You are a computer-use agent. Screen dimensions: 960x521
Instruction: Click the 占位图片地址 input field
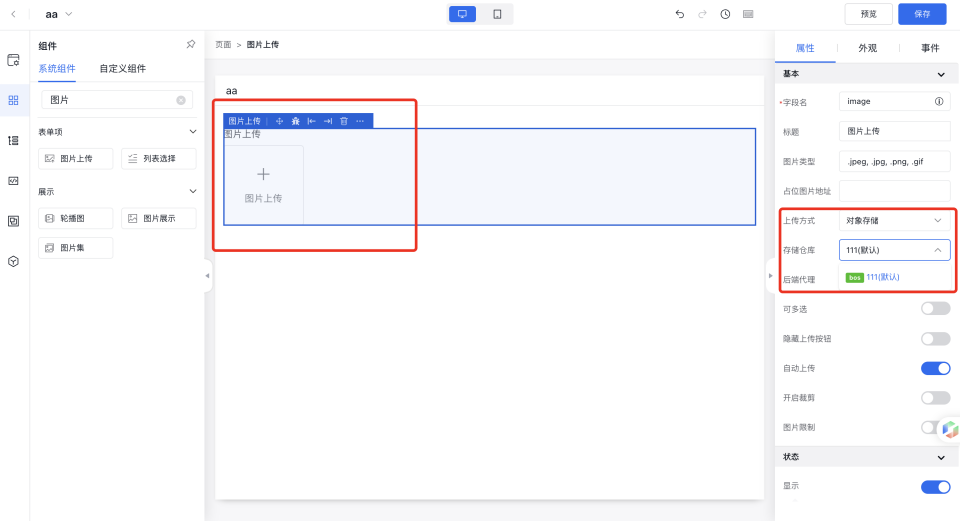point(894,190)
